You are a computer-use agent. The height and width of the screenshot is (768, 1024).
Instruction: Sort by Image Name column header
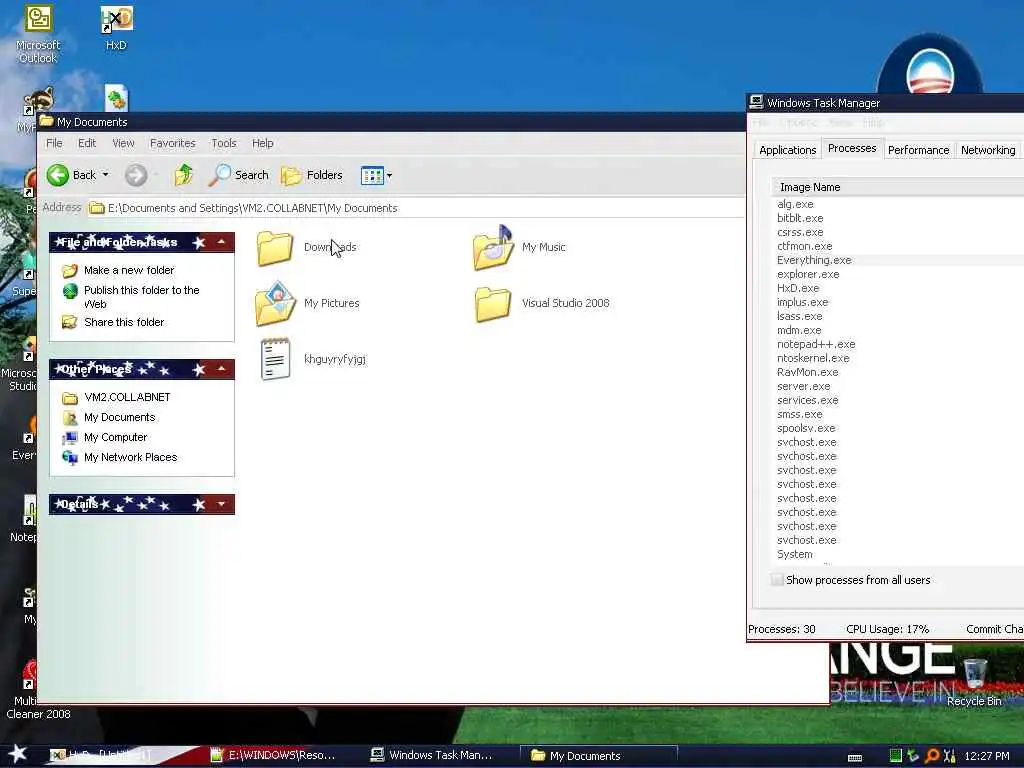tap(897, 187)
